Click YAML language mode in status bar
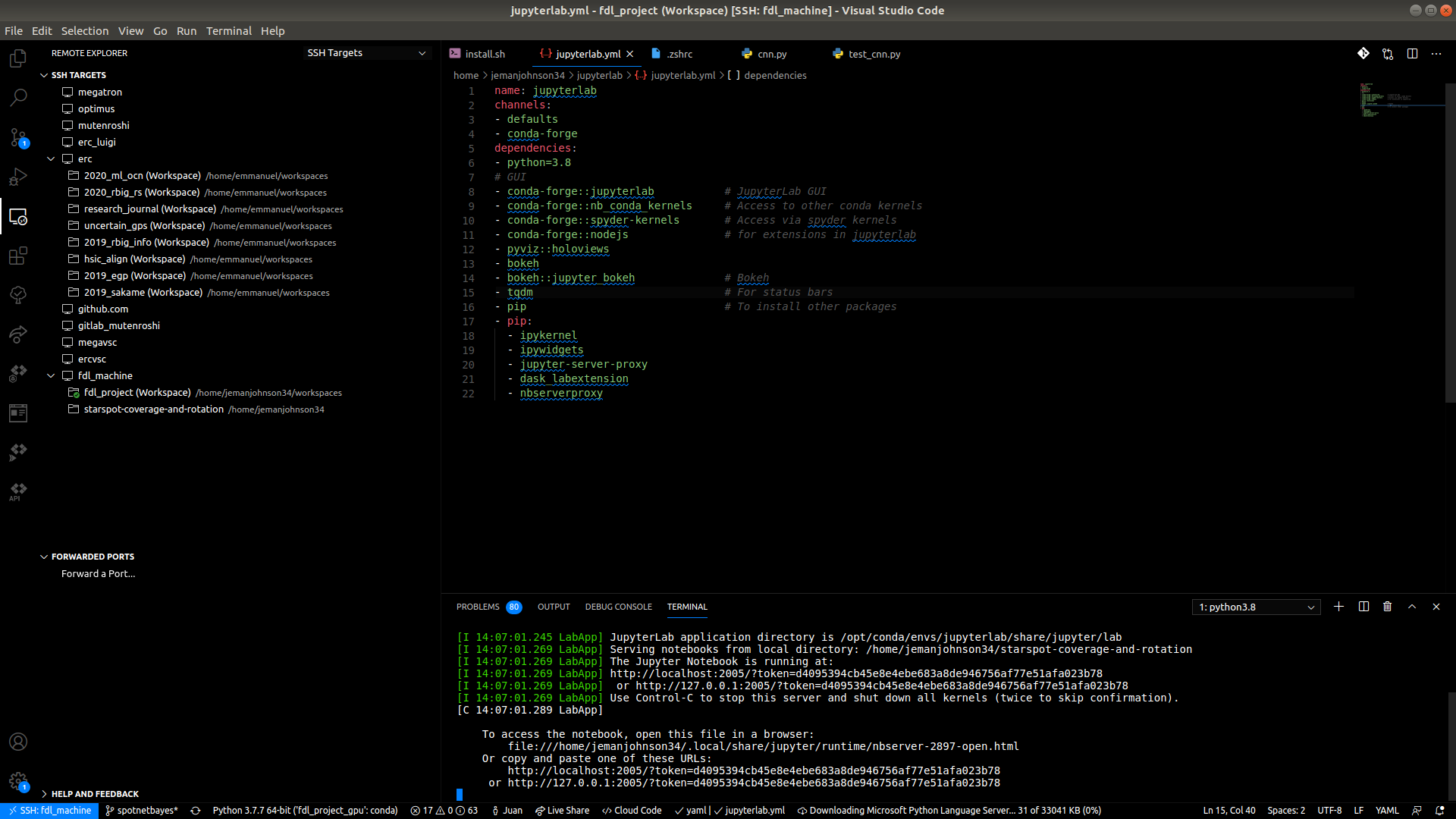 [1387, 811]
